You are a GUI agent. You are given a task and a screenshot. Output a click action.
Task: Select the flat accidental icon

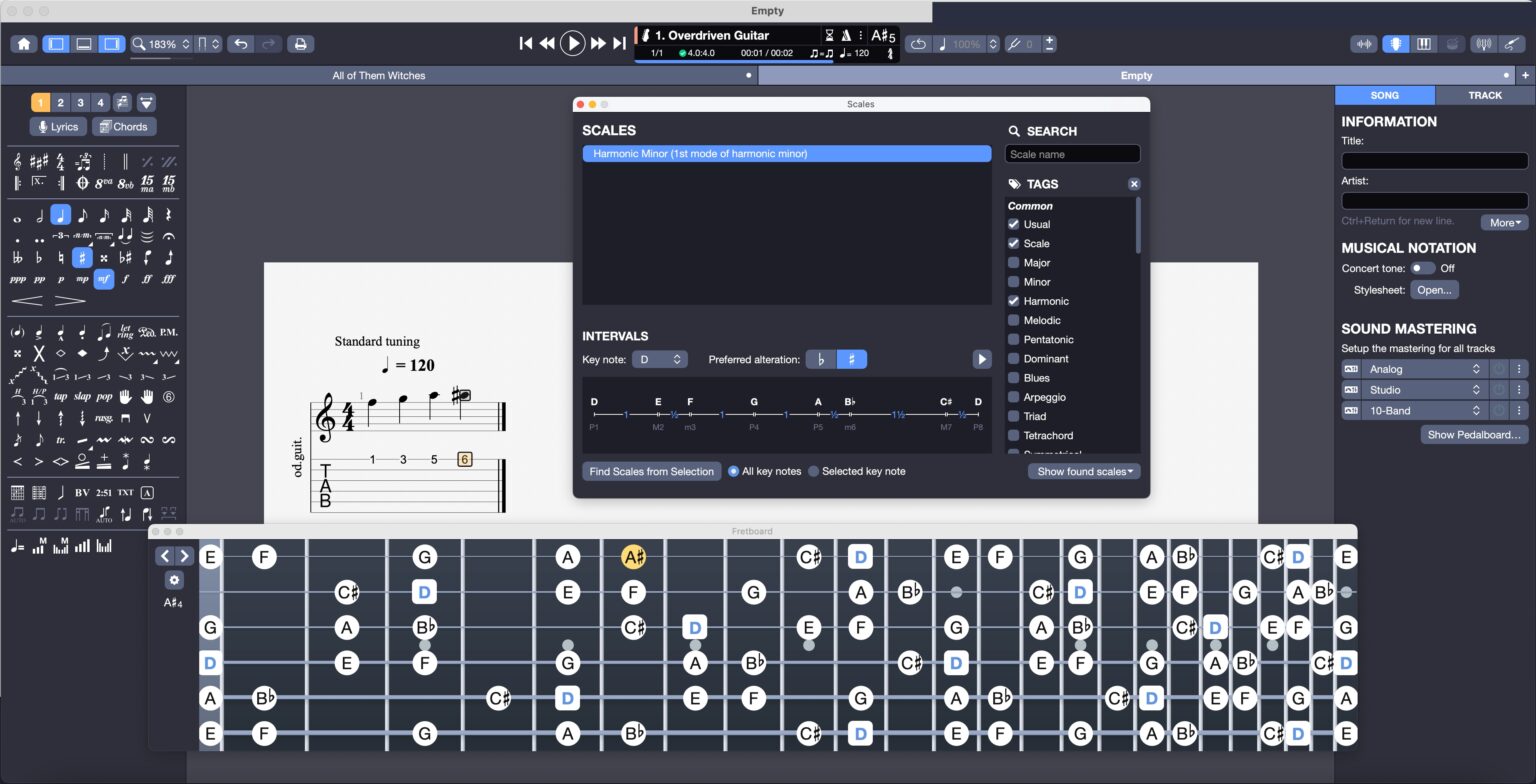[x=38, y=257]
